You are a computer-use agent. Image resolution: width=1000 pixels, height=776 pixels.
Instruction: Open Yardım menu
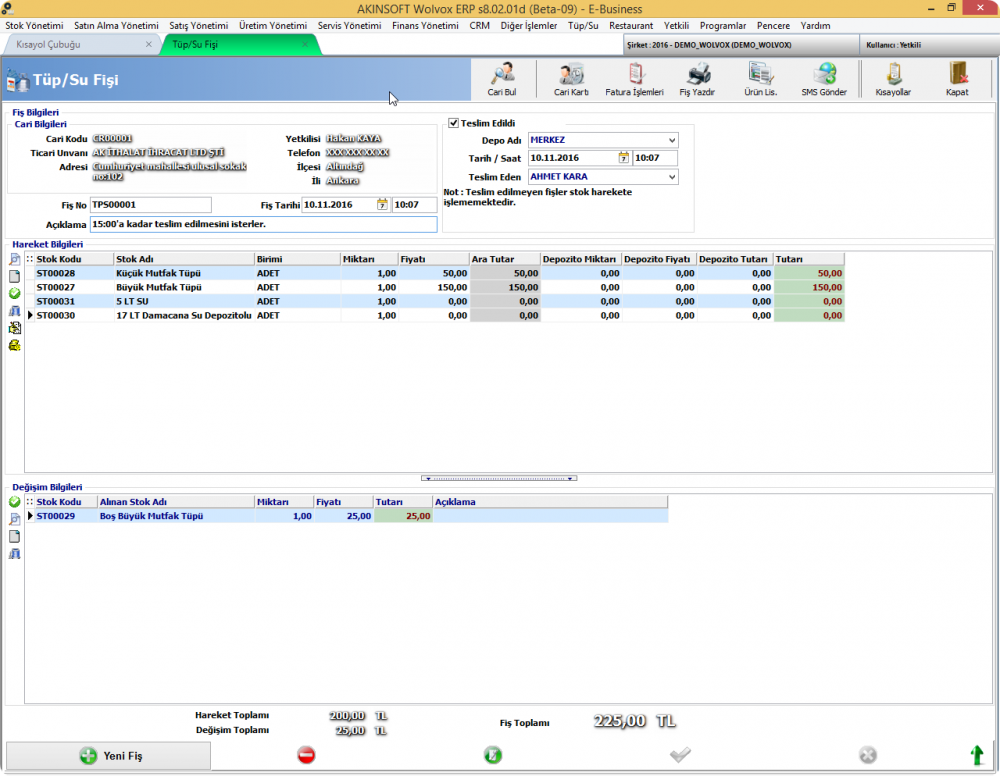click(x=816, y=26)
